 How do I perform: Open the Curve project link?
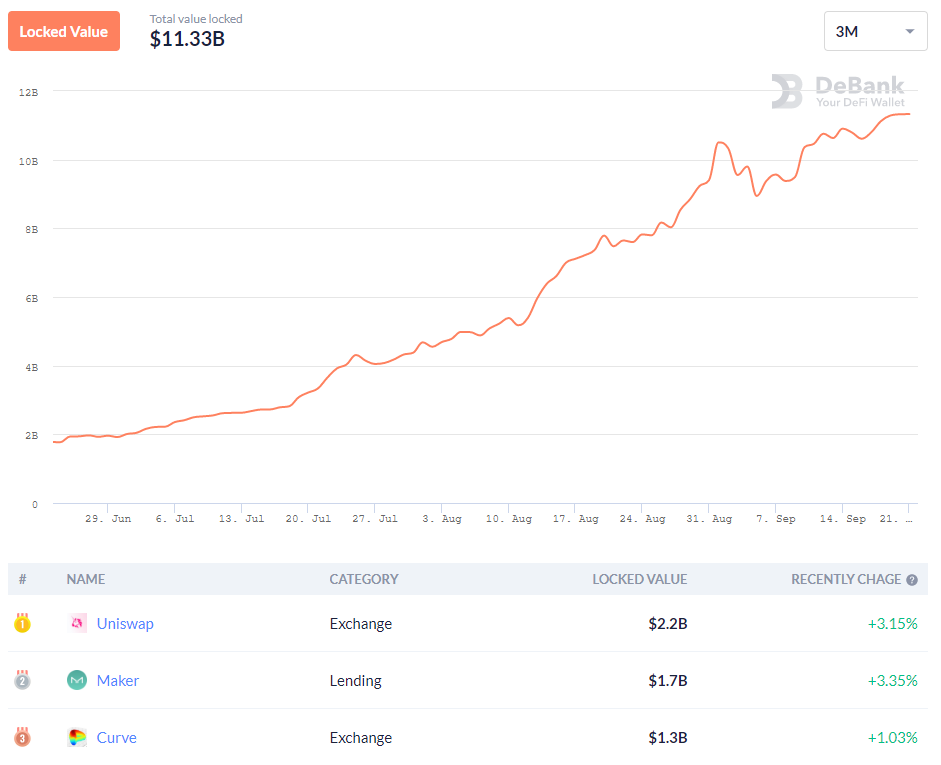point(117,738)
